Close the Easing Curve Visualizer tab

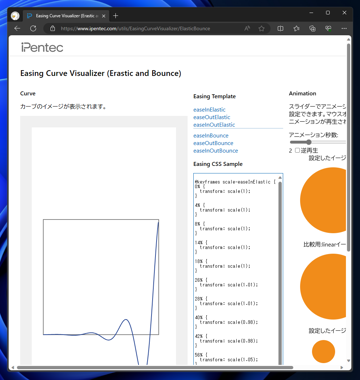(104, 16)
